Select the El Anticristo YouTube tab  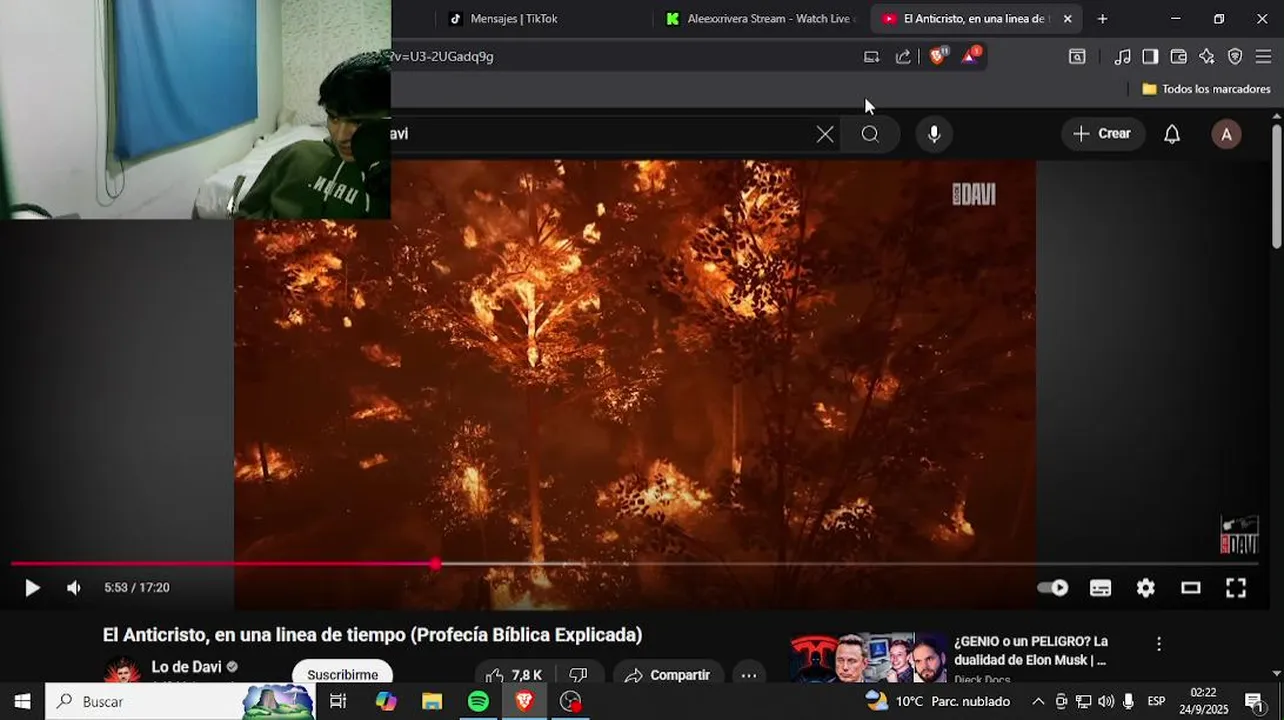(x=965, y=19)
